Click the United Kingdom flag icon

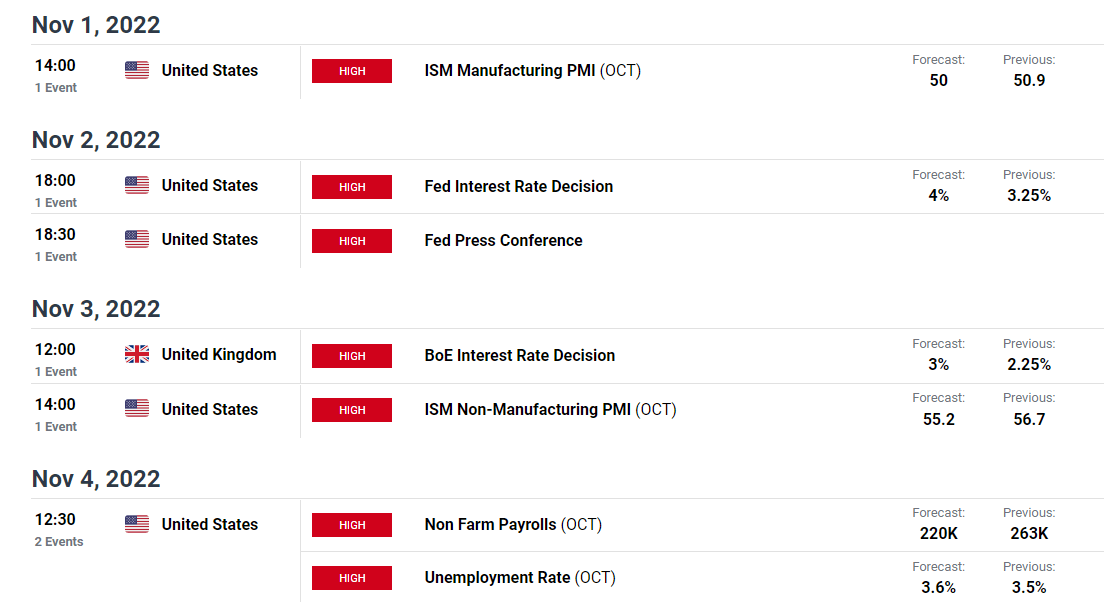[x=137, y=354]
